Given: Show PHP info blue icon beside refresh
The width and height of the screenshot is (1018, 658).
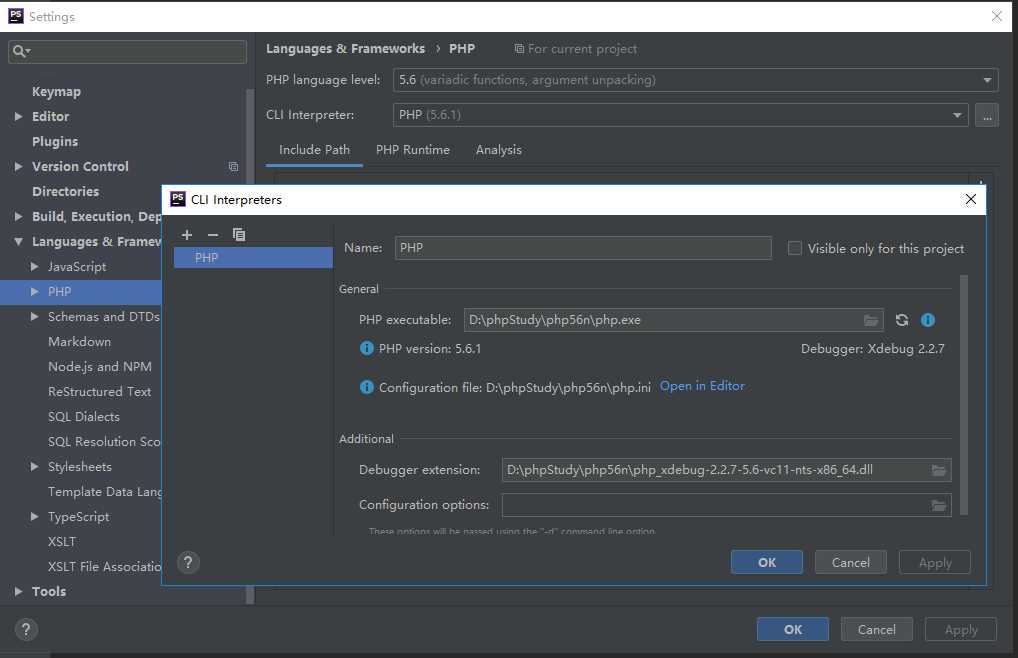Looking at the screenshot, I should pos(928,320).
